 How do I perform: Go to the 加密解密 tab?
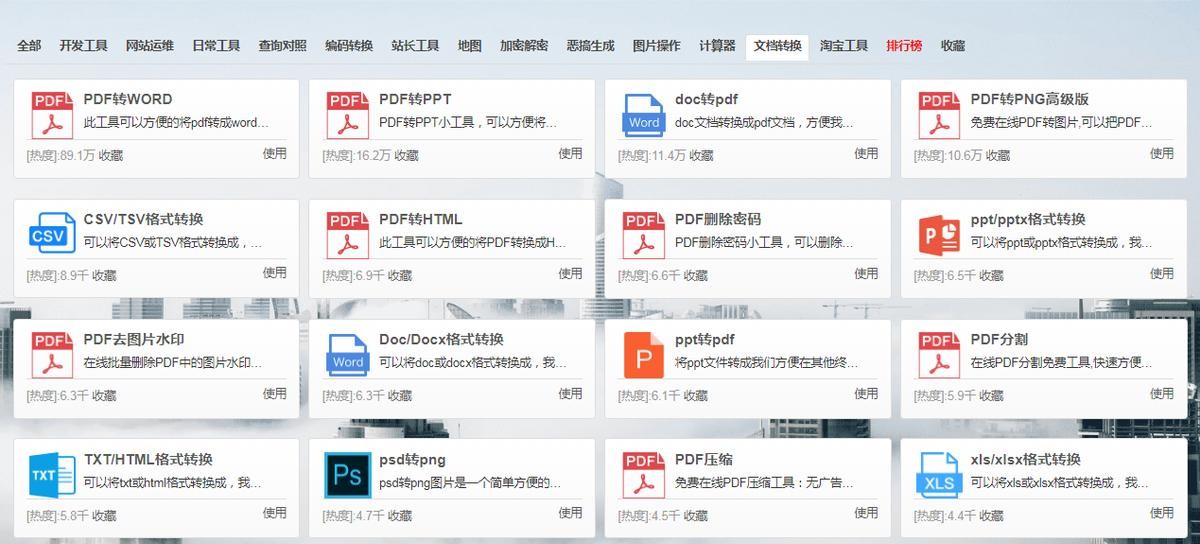tap(524, 46)
